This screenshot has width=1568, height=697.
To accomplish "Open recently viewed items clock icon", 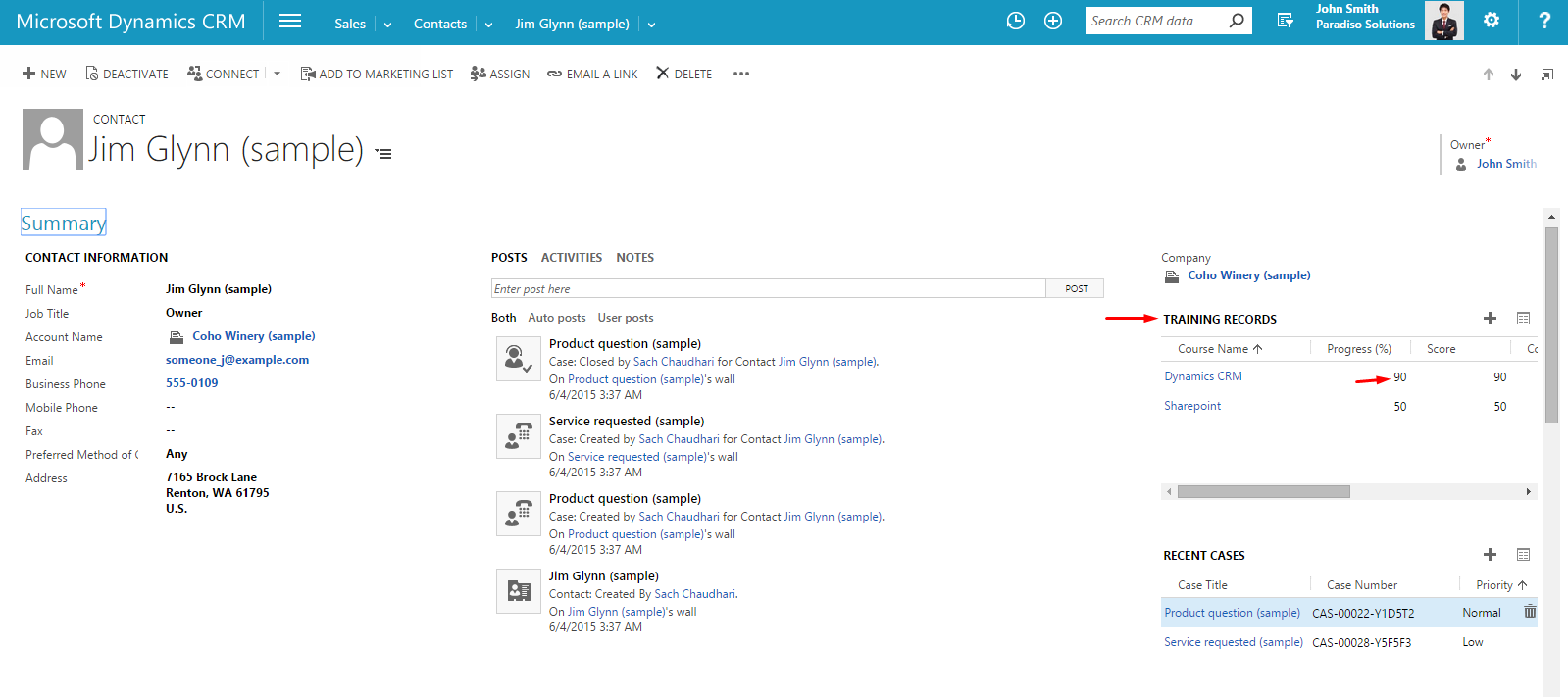I will click(x=1016, y=21).
